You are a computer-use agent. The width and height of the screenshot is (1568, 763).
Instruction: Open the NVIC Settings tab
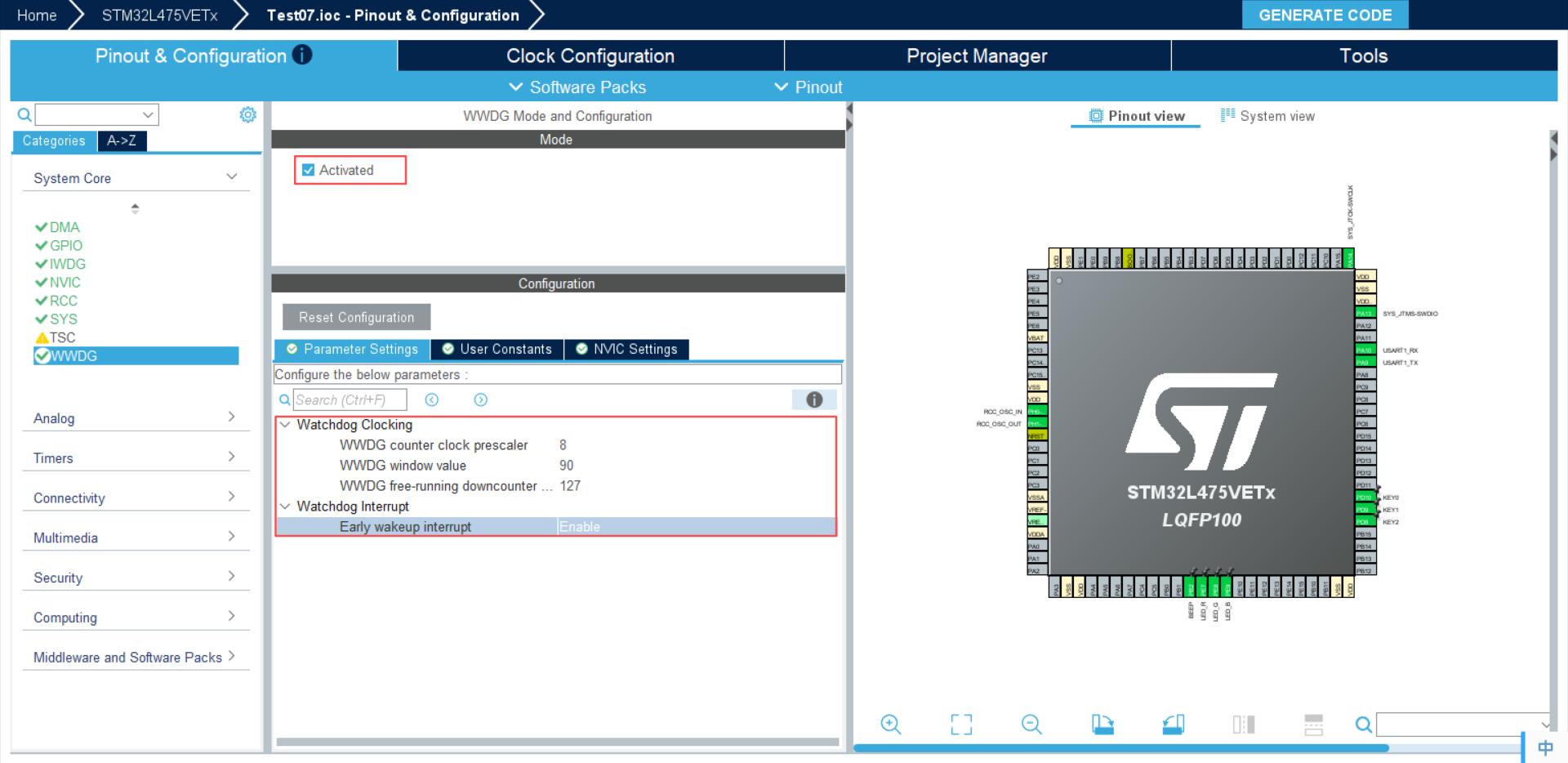[626, 349]
